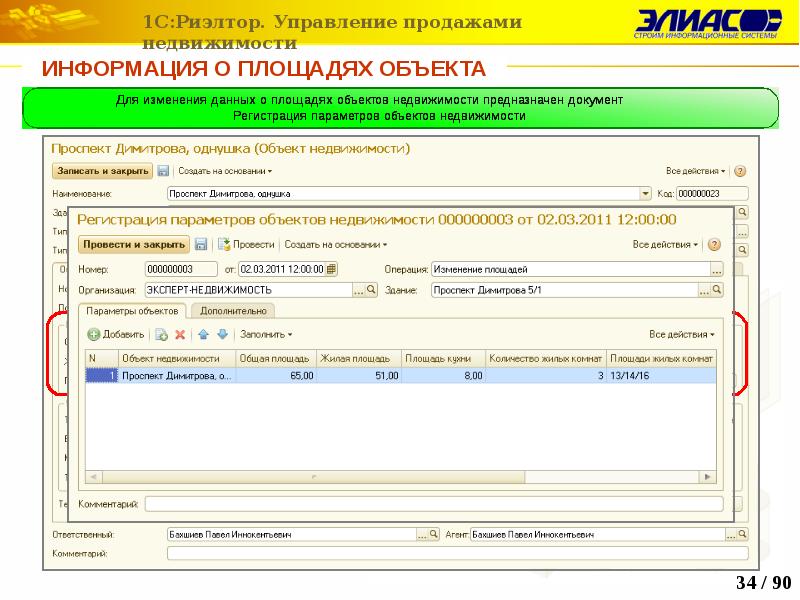This screenshot has width=800, height=600.
Task: Search Организация with magnifier icon
Action: click(371, 290)
